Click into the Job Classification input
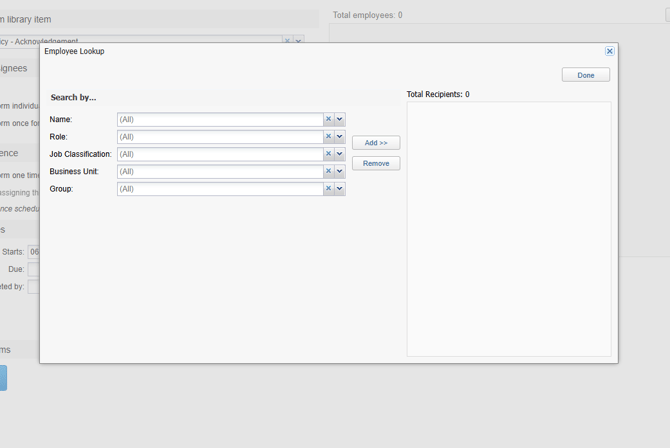 [x=220, y=154]
